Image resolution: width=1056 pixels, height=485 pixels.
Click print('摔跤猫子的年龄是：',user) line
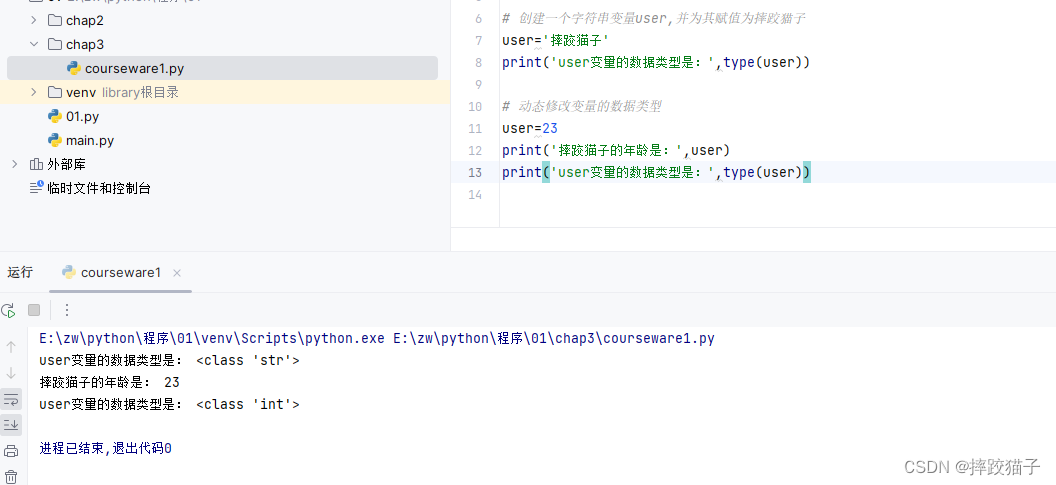pyautogui.click(x=616, y=150)
